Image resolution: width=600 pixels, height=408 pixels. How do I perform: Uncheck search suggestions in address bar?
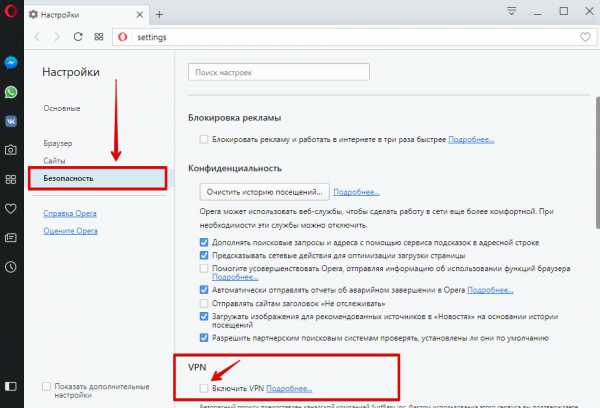pos(204,242)
